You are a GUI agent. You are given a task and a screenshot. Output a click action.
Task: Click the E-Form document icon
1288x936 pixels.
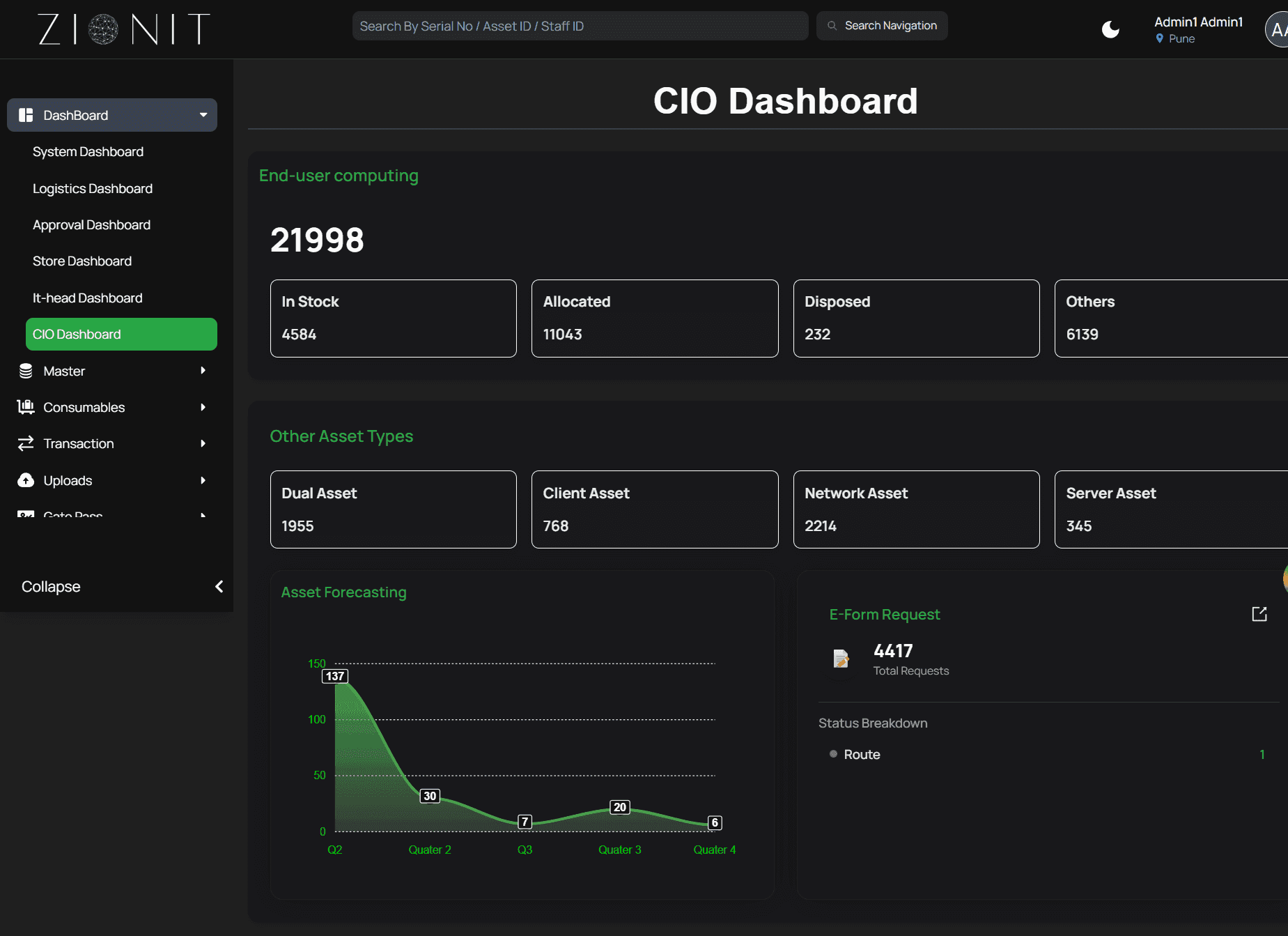[x=841, y=658]
